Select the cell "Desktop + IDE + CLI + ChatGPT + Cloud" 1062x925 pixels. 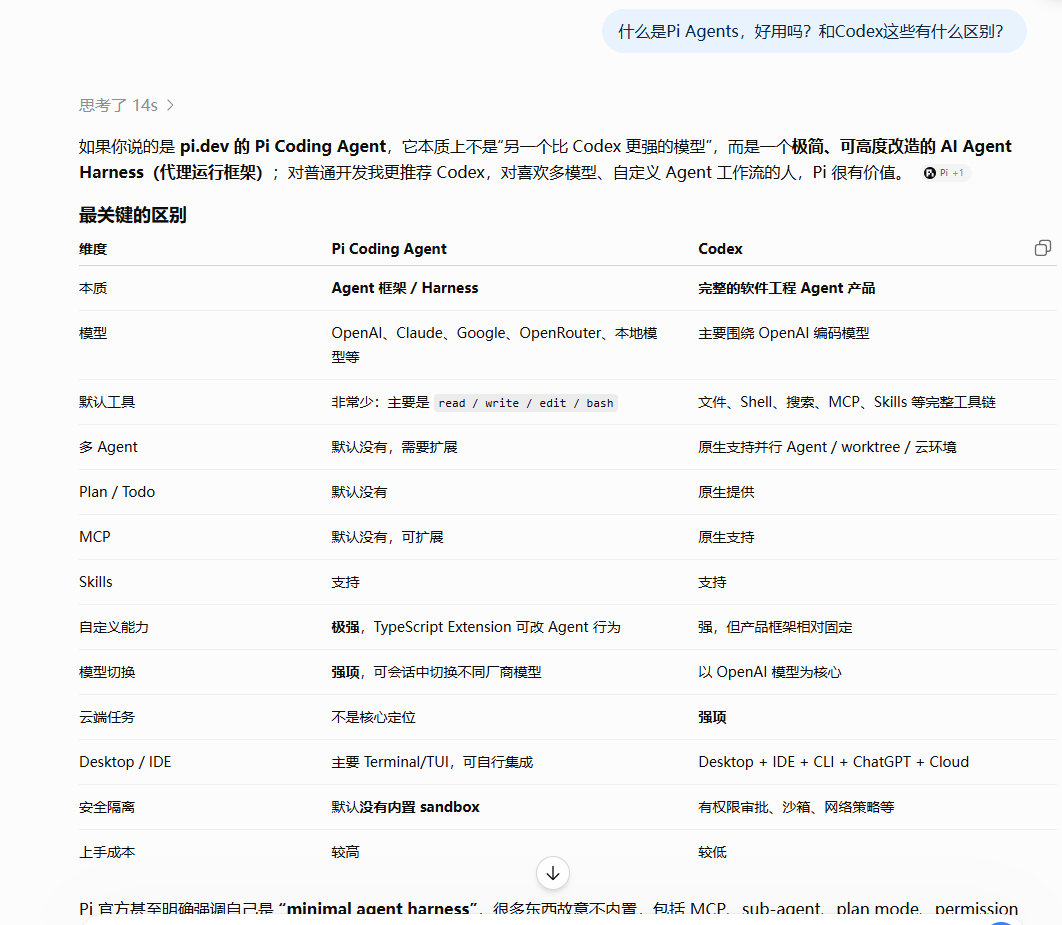tap(833, 762)
